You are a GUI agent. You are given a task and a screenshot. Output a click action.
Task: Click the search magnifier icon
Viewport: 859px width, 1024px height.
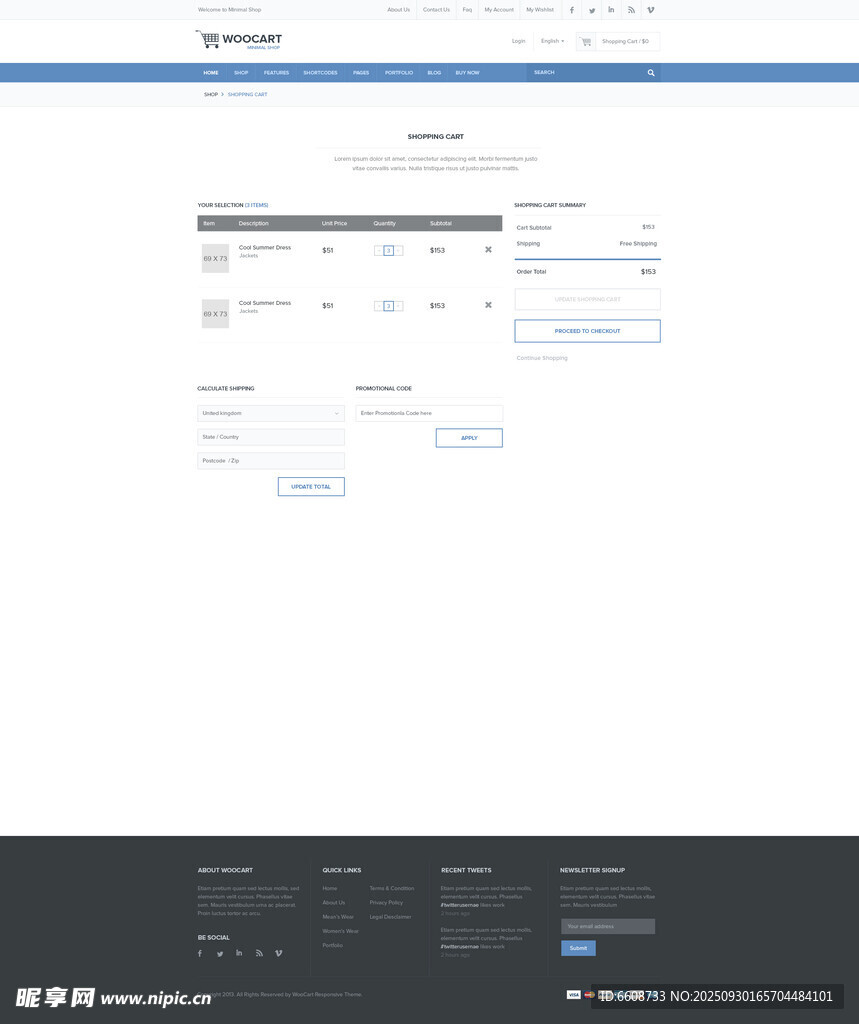pos(651,73)
